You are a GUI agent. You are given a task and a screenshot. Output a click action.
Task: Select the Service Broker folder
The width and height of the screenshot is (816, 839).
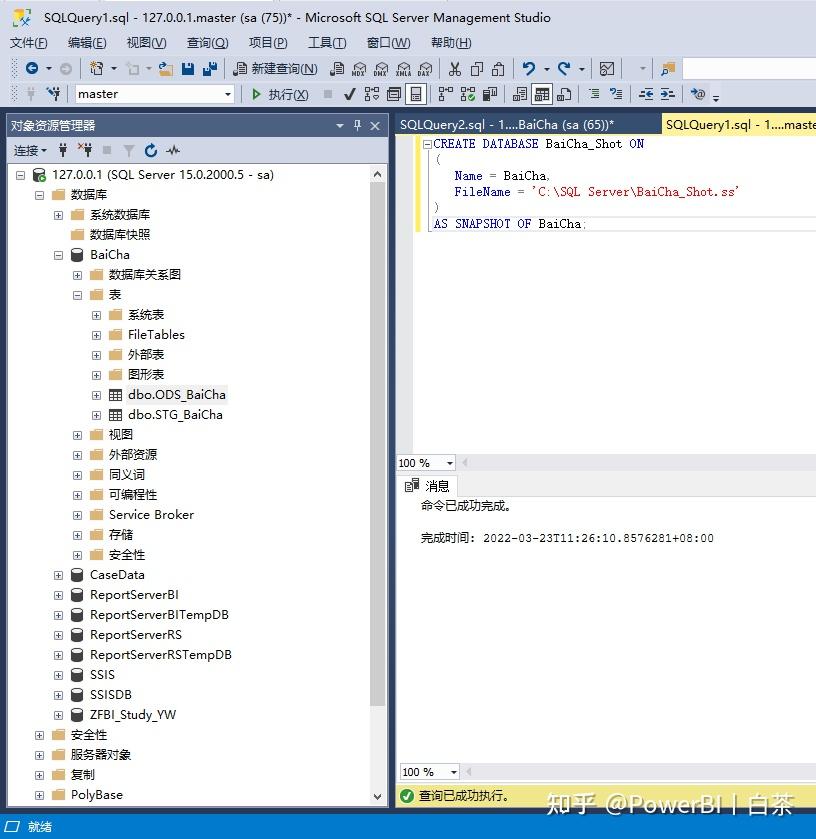(x=151, y=515)
